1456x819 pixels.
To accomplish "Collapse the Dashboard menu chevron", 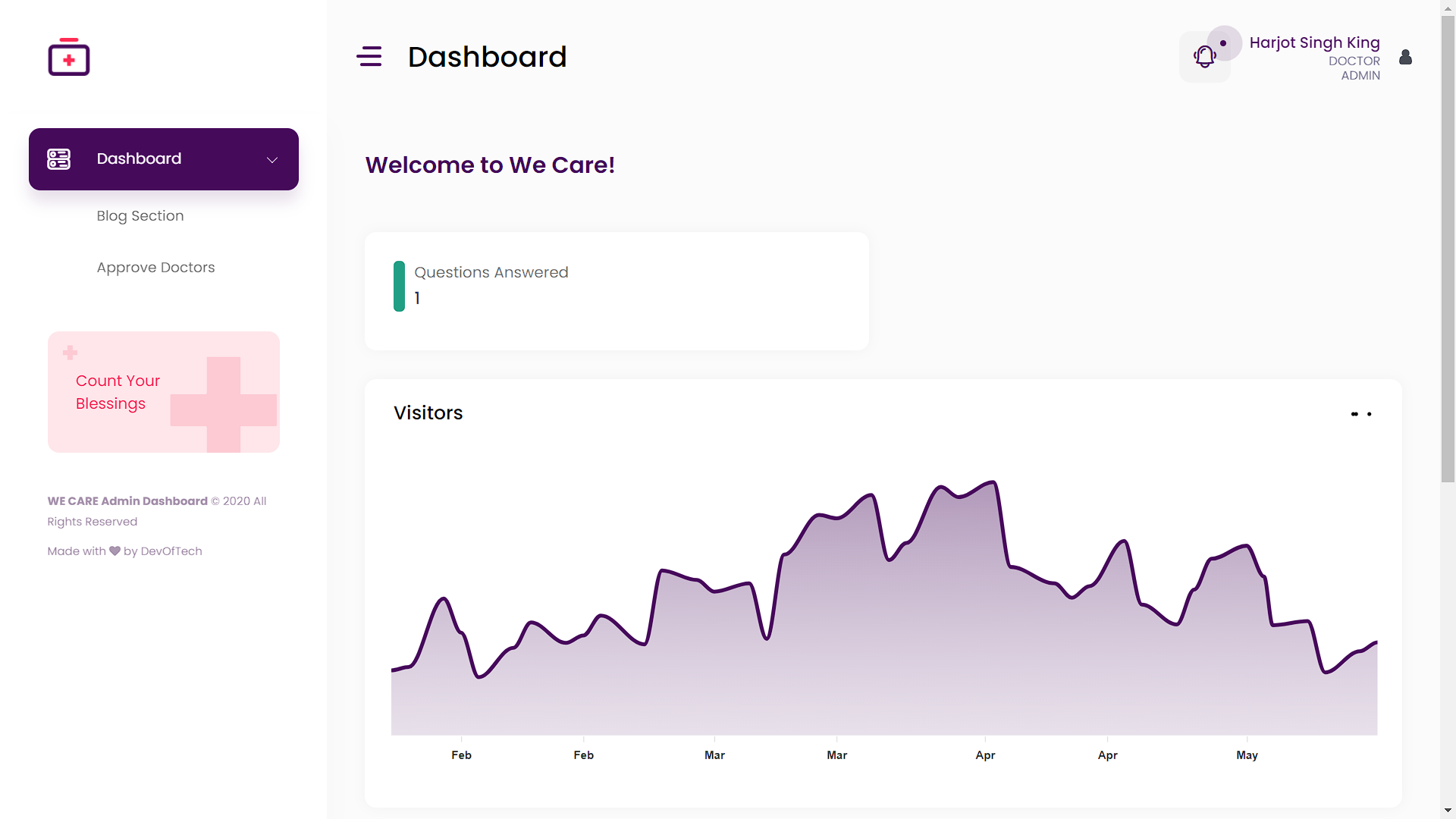I will pos(272,159).
